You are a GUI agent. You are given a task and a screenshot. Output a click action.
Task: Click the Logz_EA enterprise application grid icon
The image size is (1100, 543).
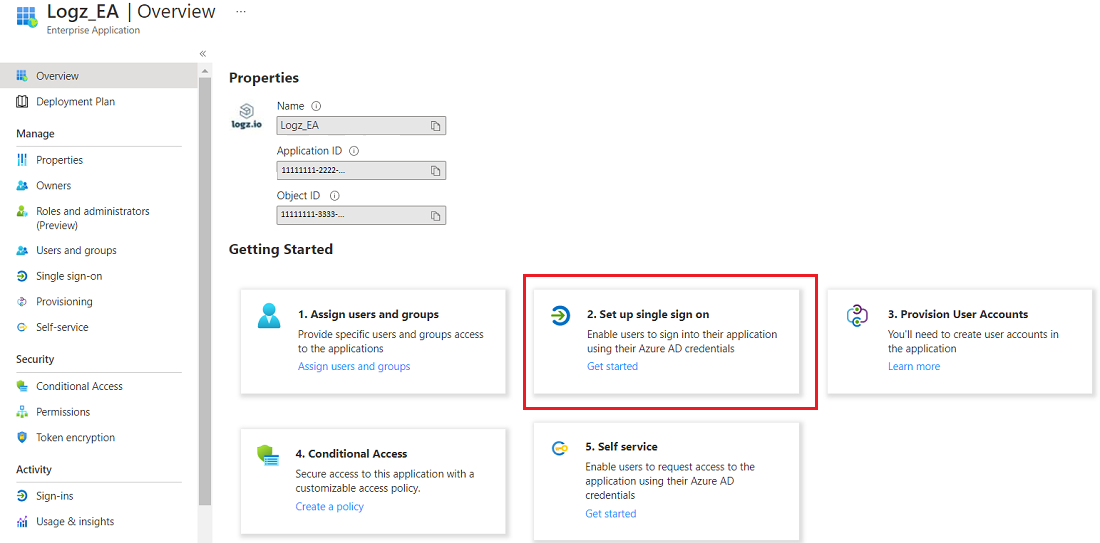pos(26,17)
